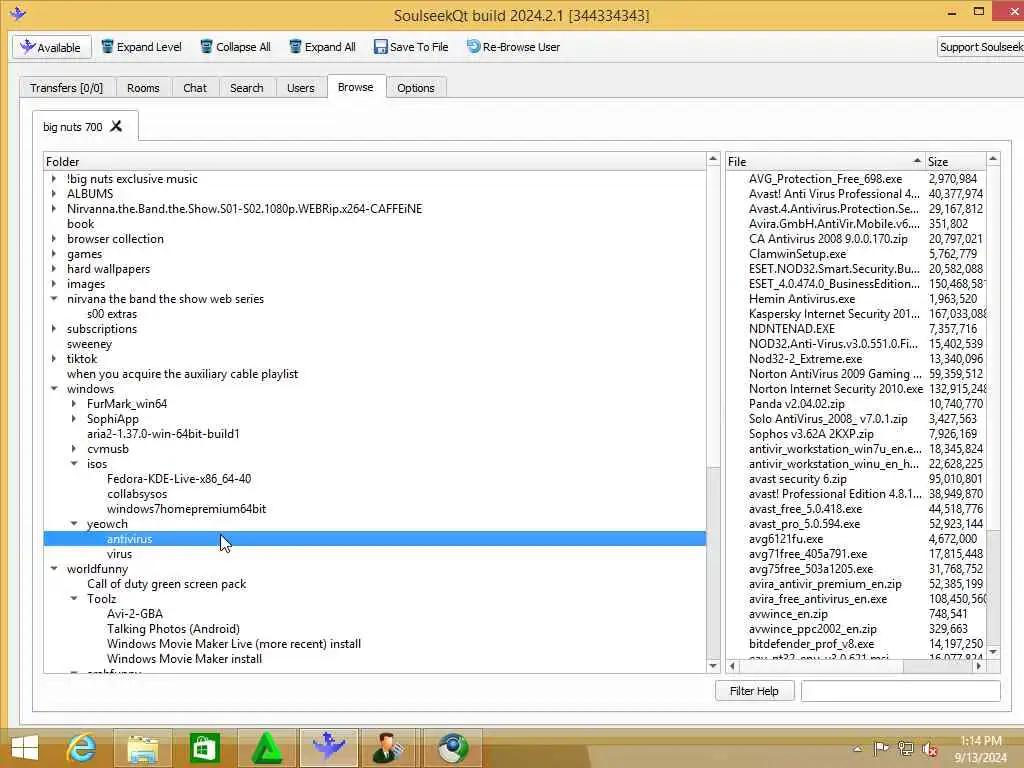
Task: Show hidden tray icons arrow
Action: [x=857, y=749]
